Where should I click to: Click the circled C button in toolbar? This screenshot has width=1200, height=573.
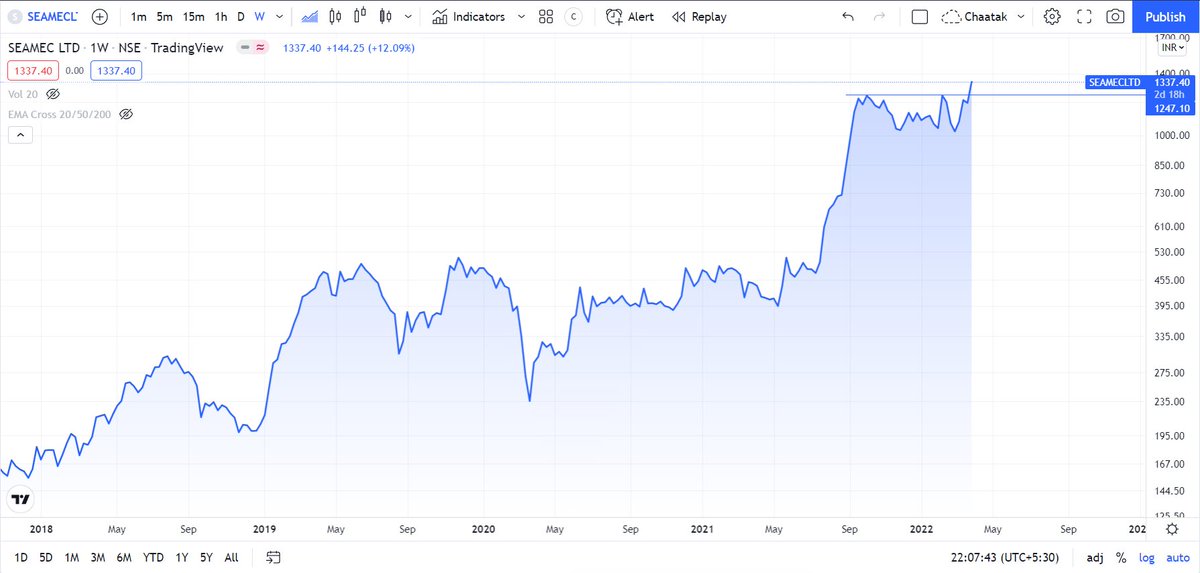(573, 17)
